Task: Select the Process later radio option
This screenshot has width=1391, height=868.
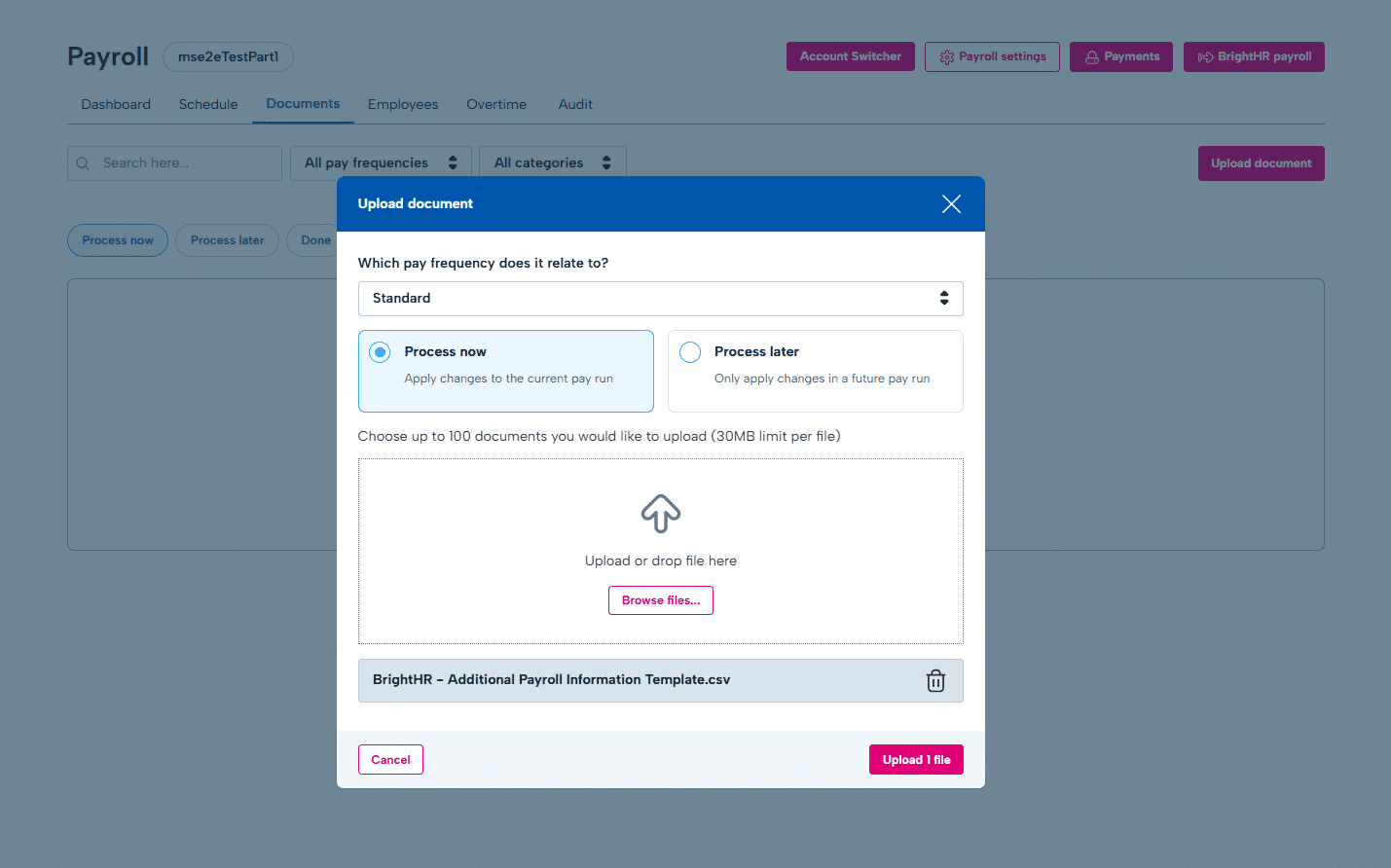Action: coord(690,352)
